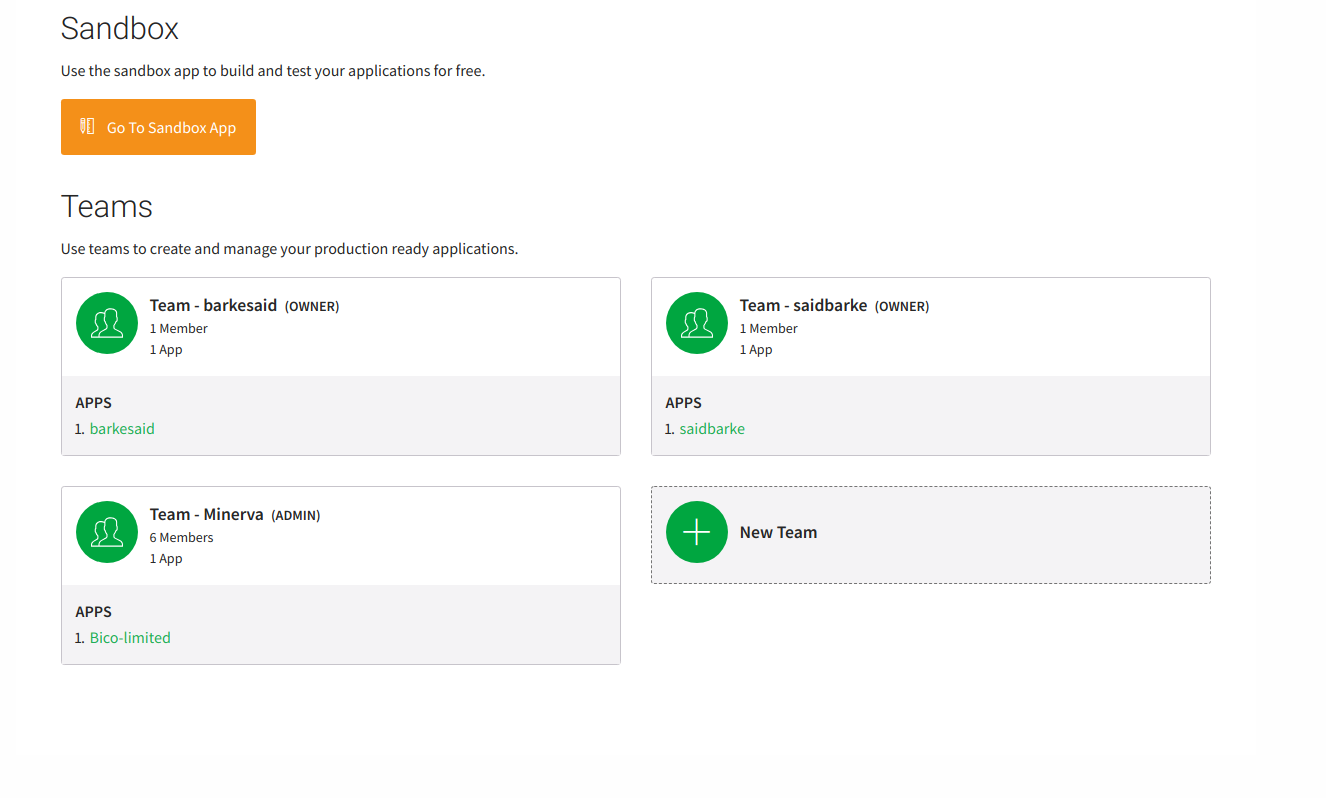Click the pencil-ruler icon on the Sandbox button
This screenshot has height=798, width=1326.
[x=87, y=126]
